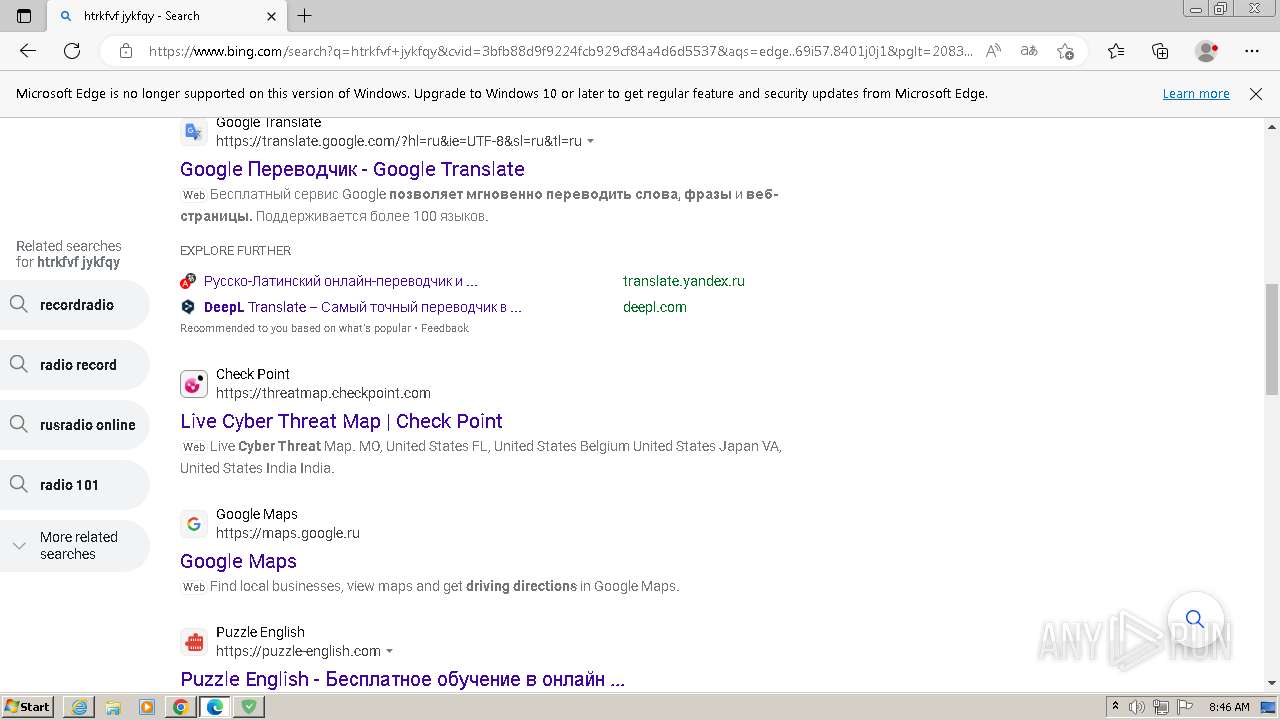Click the bing.com address bar
1280x720 pixels.
(560, 51)
